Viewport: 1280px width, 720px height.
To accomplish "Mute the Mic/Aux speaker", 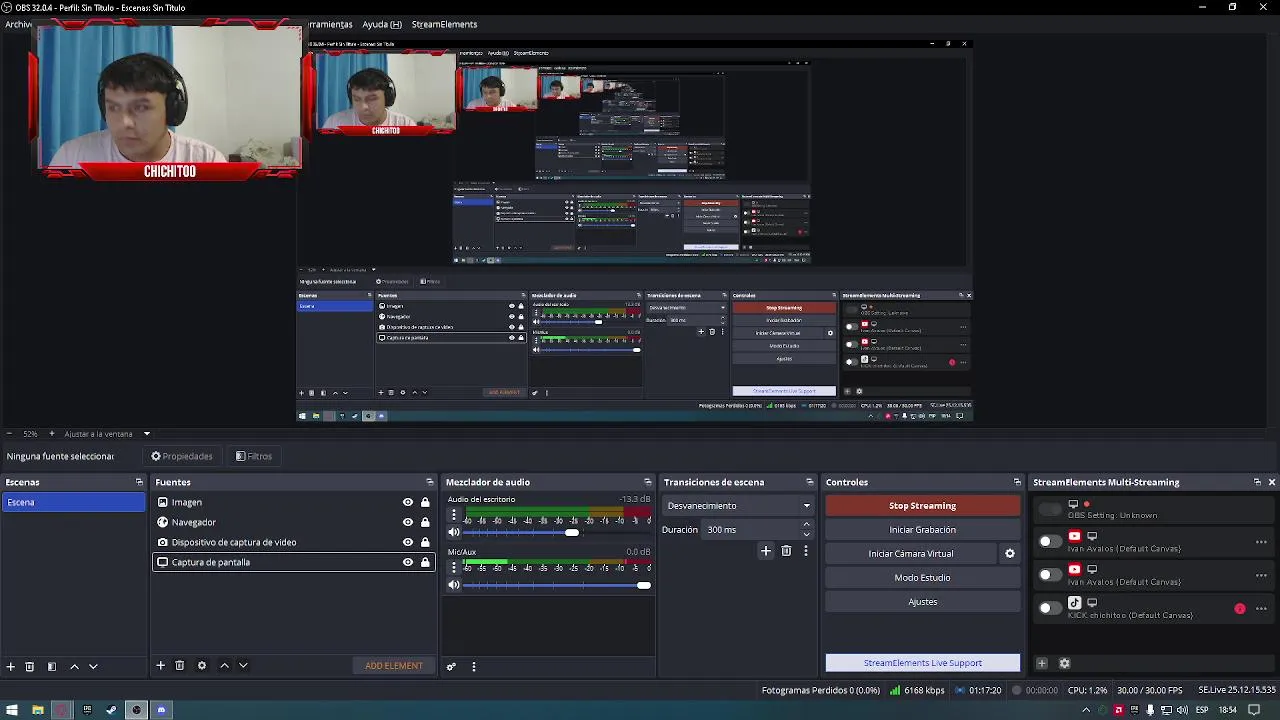I will point(454,585).
